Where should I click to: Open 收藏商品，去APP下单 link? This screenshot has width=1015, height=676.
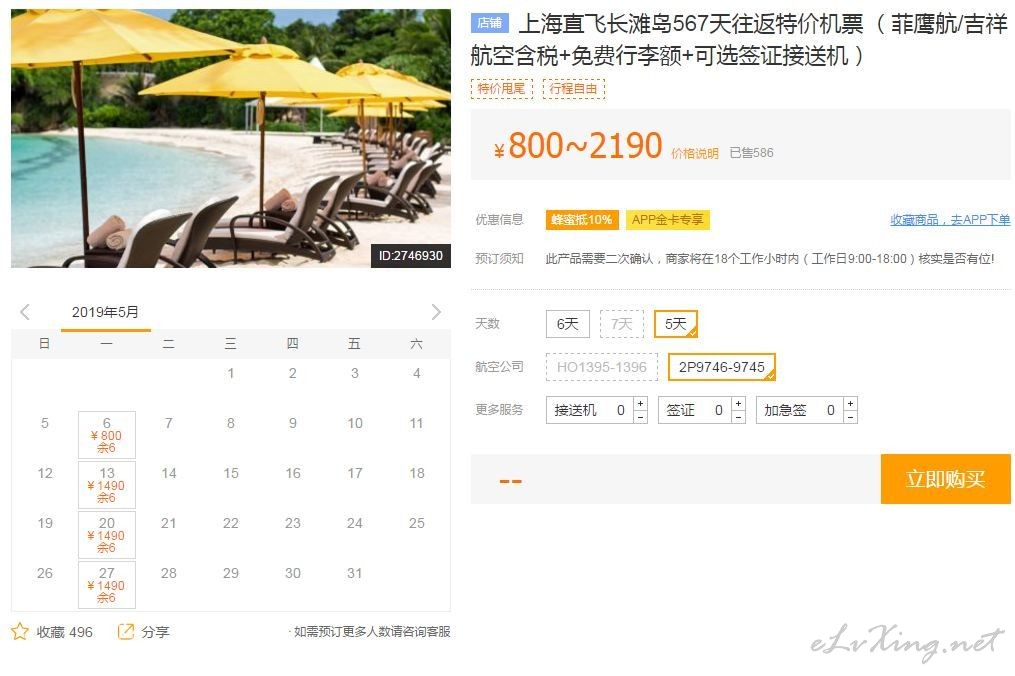[950, 220]
